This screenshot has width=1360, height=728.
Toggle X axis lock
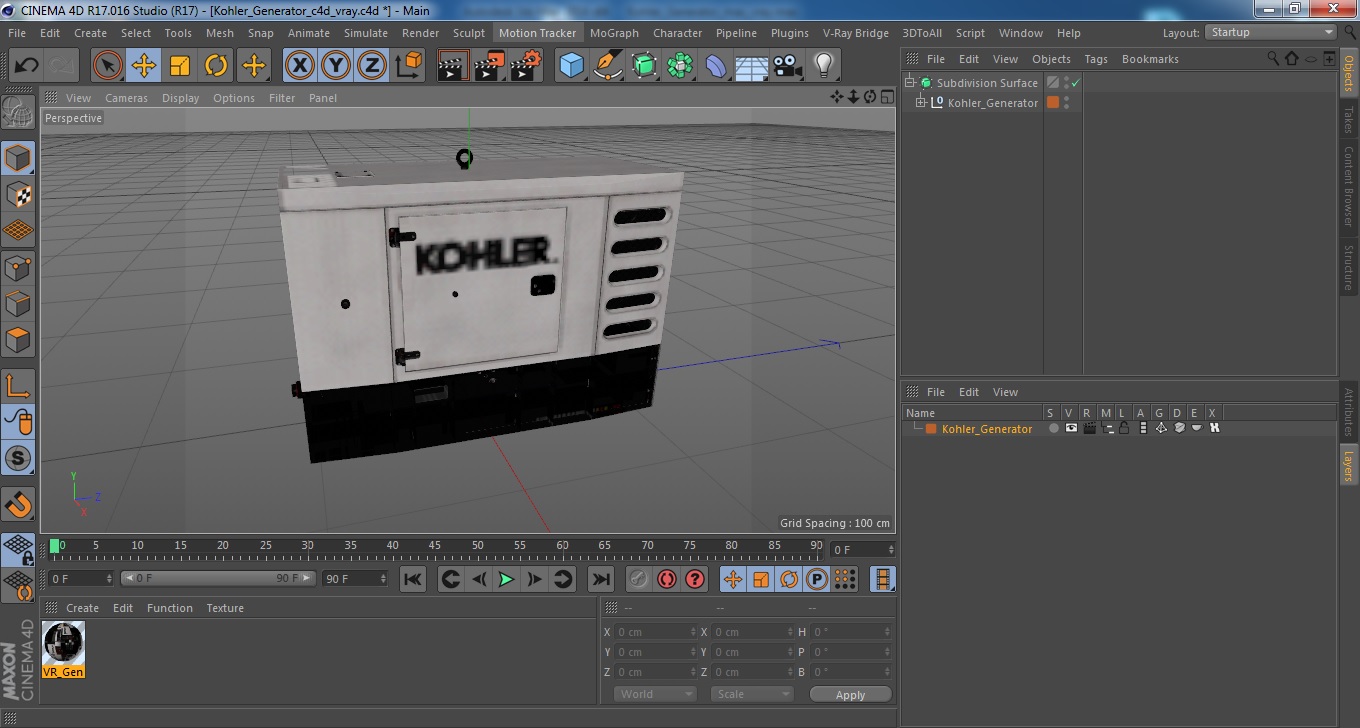299,66
